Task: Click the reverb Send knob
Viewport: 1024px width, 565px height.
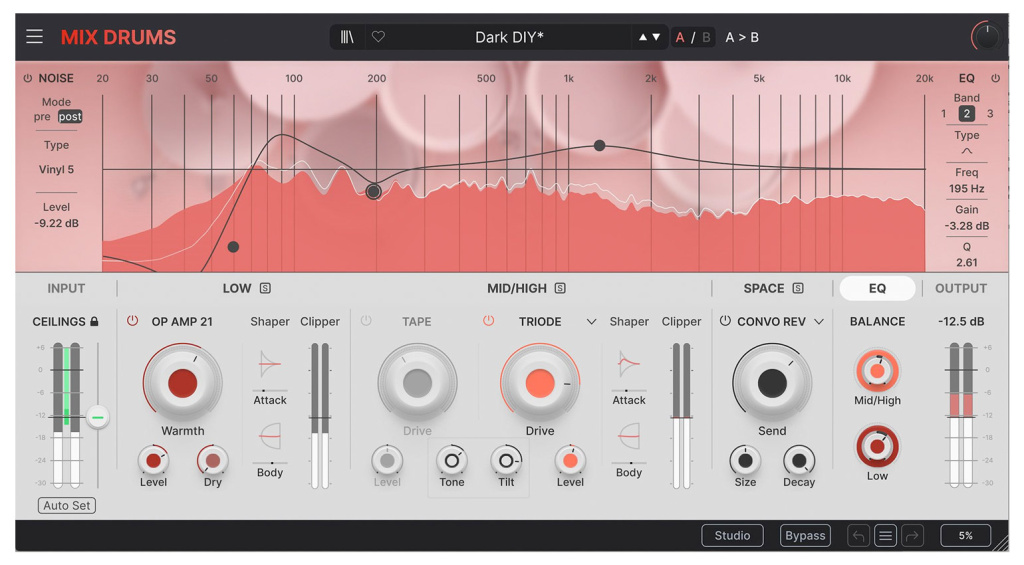Action: (x=772, y=383)
